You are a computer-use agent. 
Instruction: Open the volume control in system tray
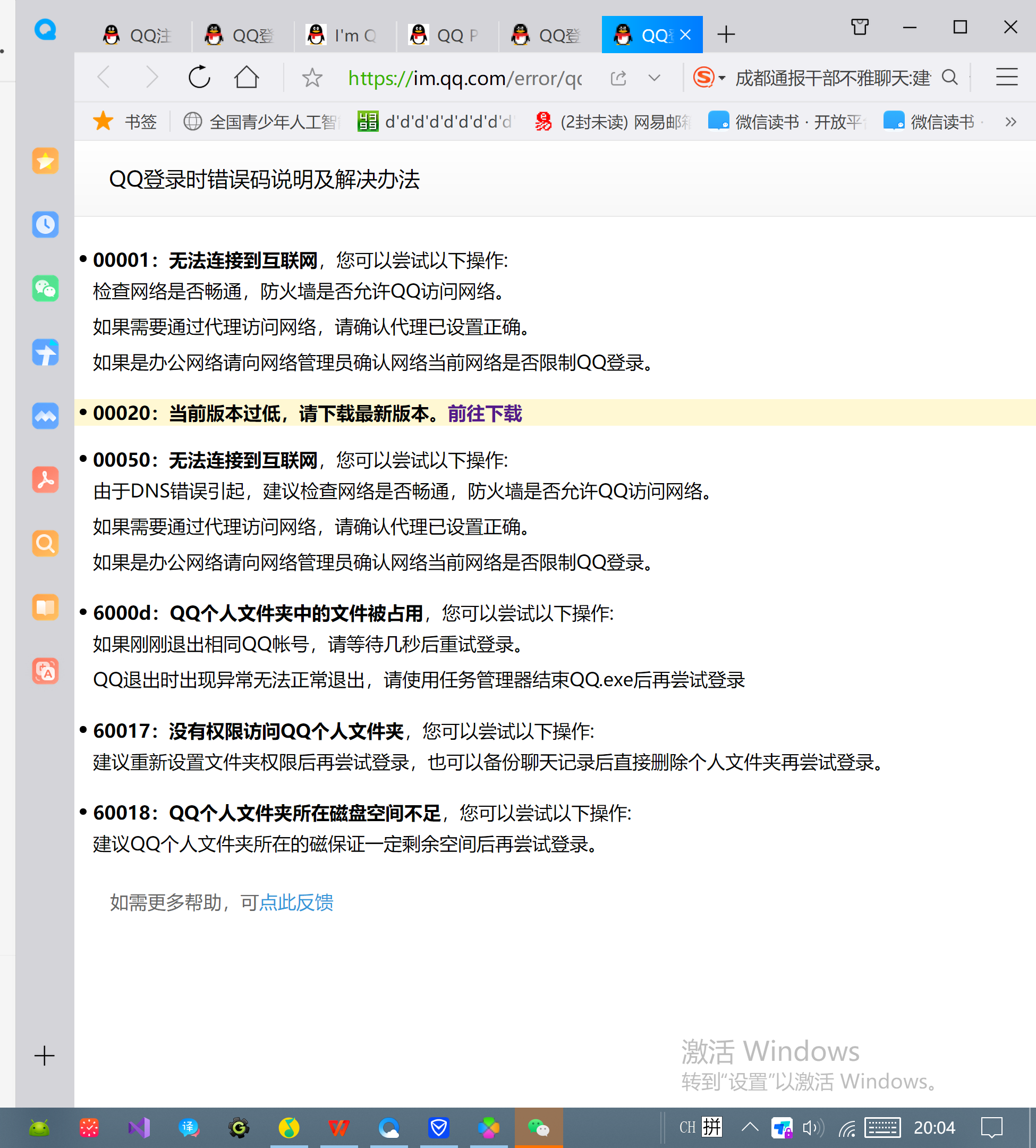(813, 1127)
